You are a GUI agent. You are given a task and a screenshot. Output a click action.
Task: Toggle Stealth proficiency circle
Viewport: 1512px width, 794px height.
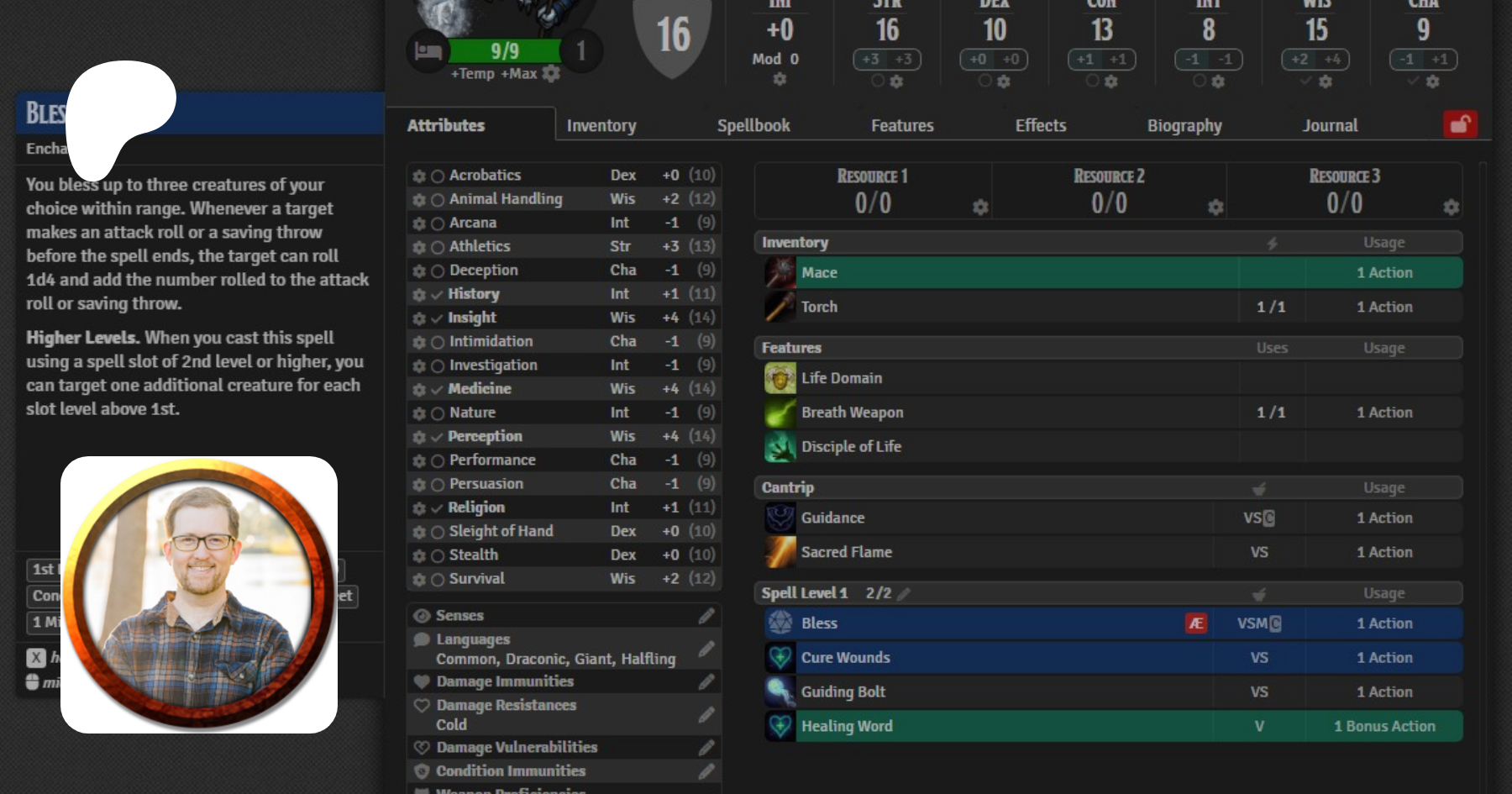438,556
